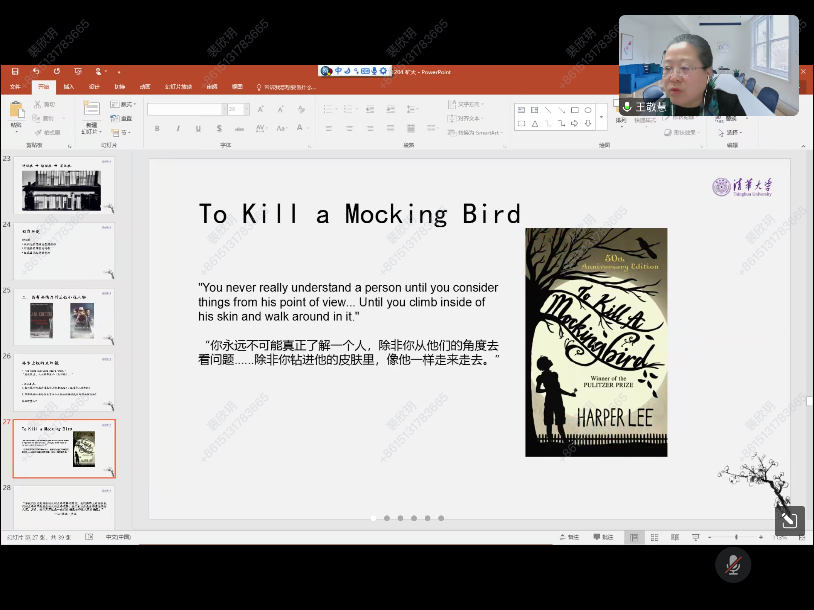814x610 pixels.
Task: Click the Undo arrow icon
Action: coord(36,72)
